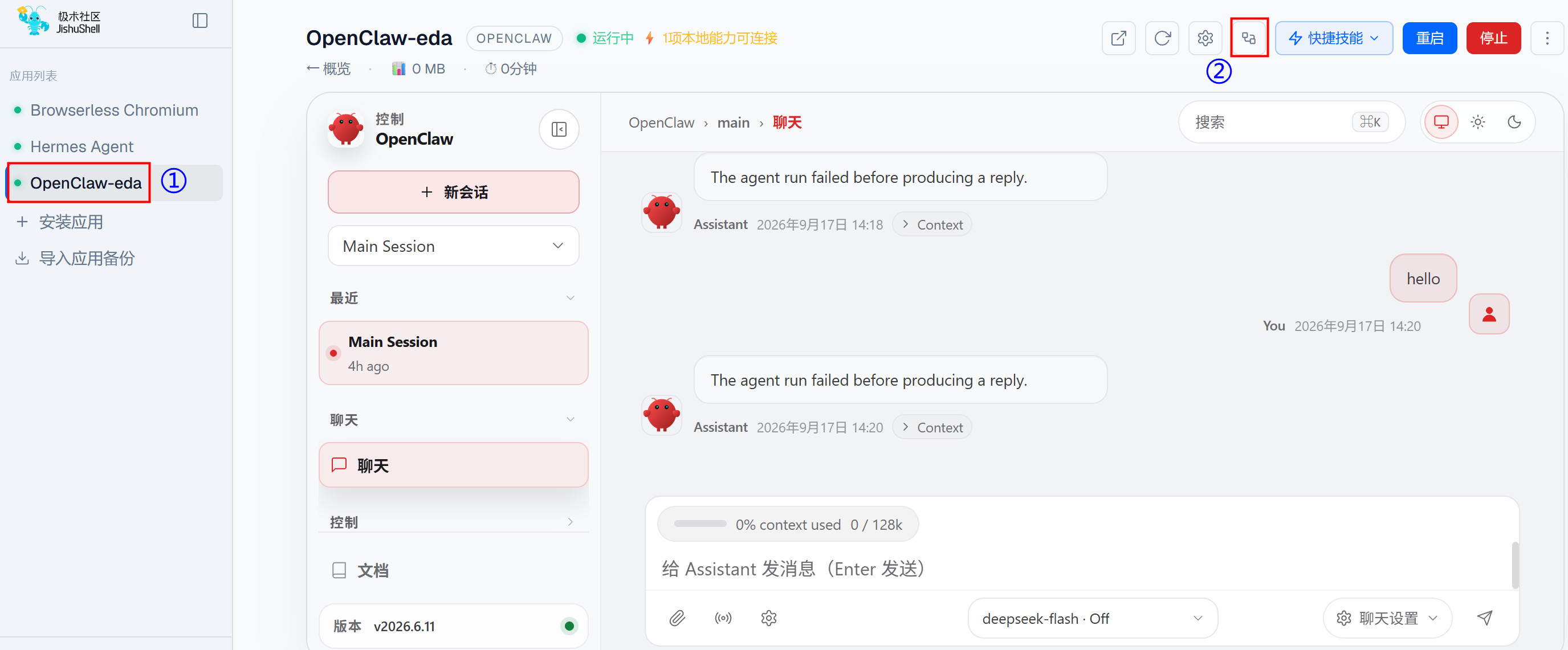This screenshot has width=1568, height=650.
Task: Click the connection icon highlighted in header
Action: tap(1248, 38)
